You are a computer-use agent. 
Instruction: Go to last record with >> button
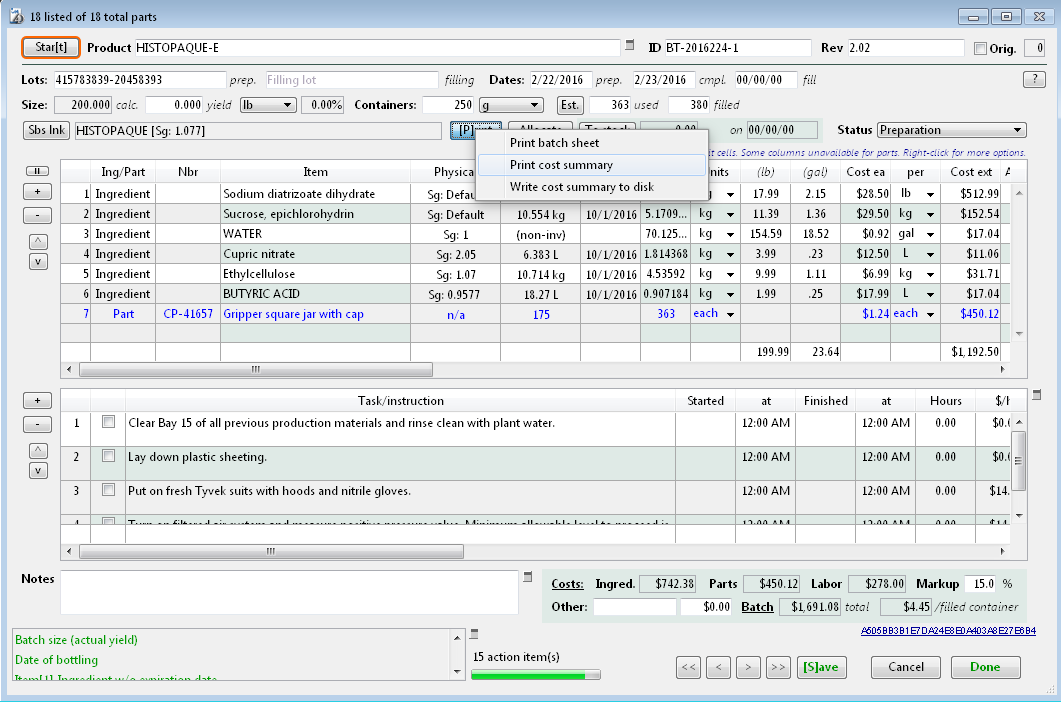coord(778,667)
